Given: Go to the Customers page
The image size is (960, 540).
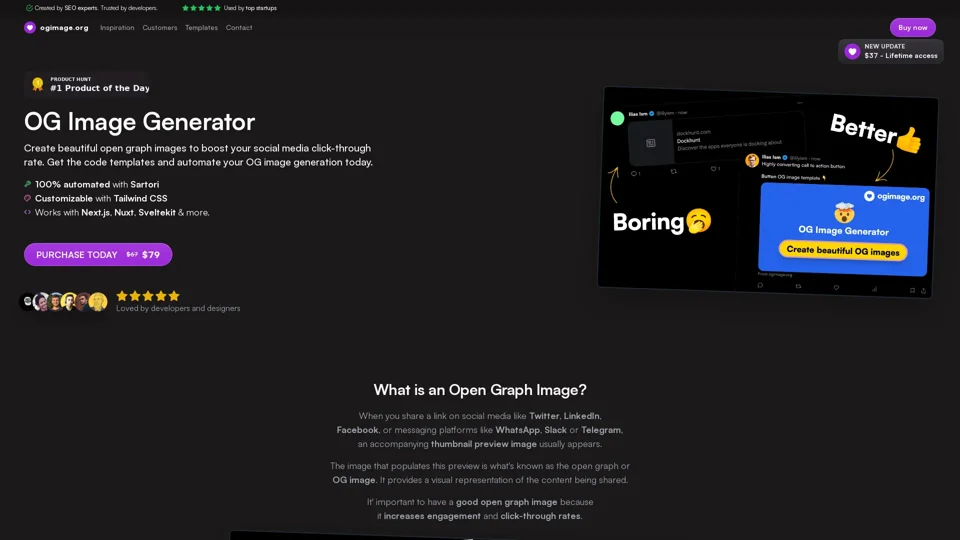Looking at the screenshot, I should (160, 28).
